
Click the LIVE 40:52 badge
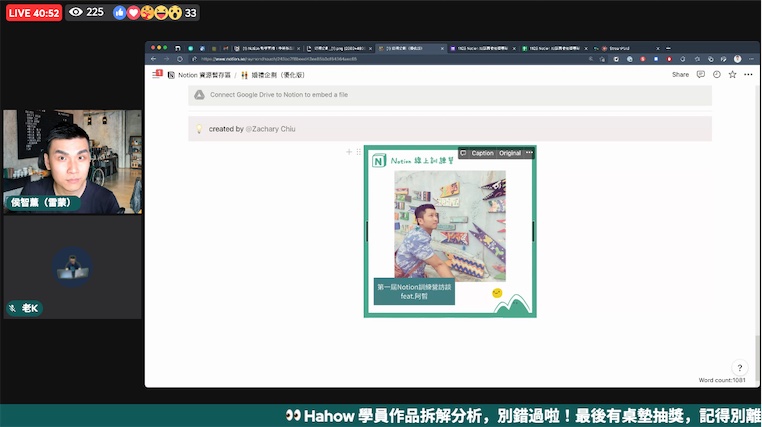click(34, 13)
